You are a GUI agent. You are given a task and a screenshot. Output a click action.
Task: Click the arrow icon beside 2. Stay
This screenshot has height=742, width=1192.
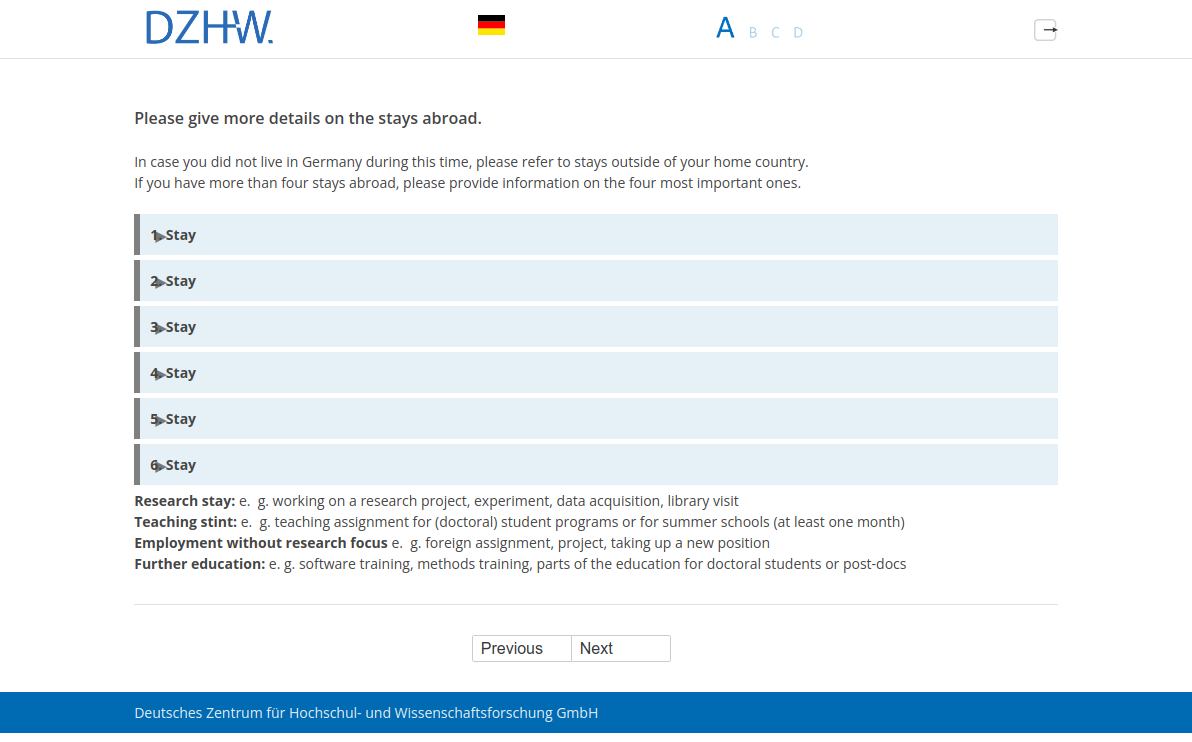point(160,283)
